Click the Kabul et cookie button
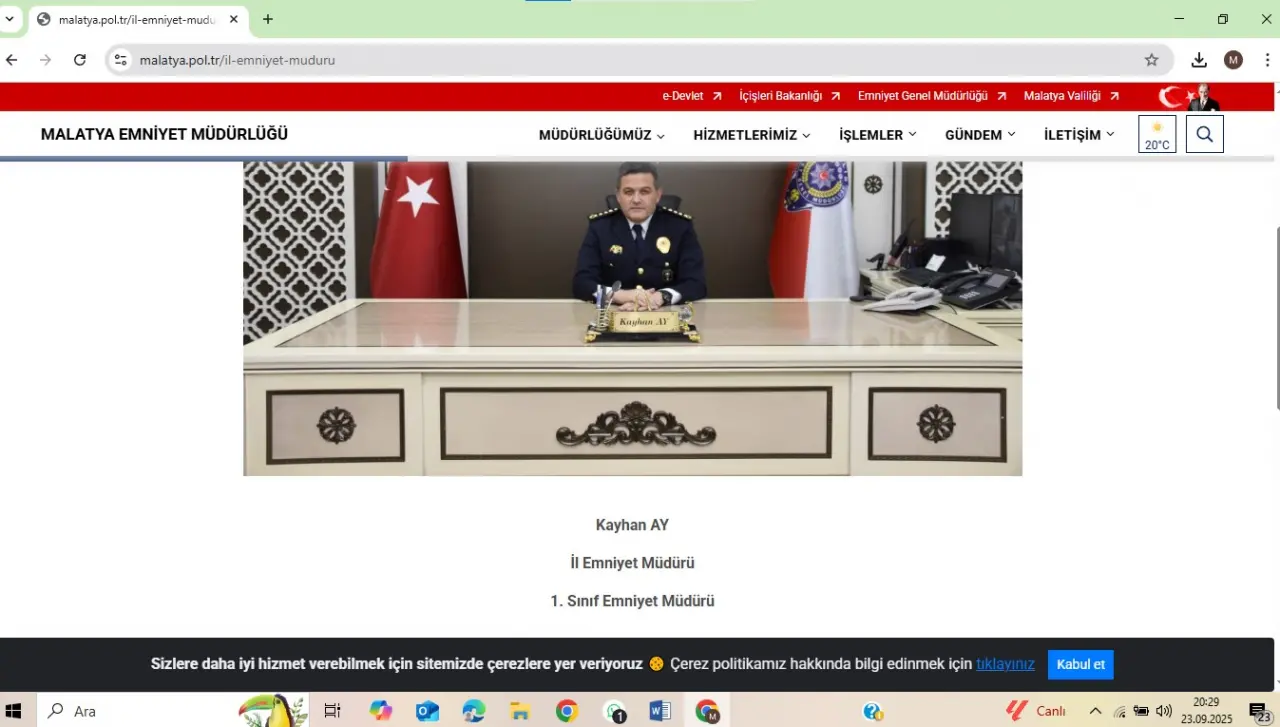This screenshot has height=727, width=1280. tap(1080, 665)
